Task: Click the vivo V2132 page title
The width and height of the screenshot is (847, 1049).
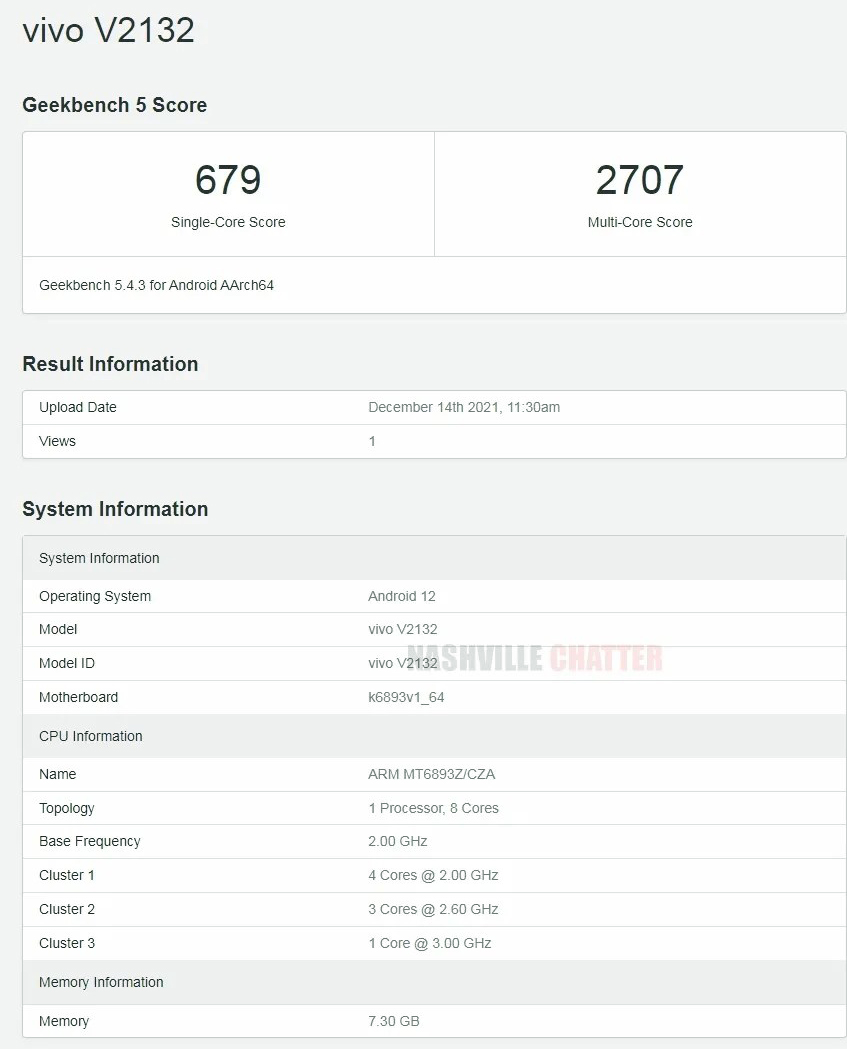Action: point(108,30)
